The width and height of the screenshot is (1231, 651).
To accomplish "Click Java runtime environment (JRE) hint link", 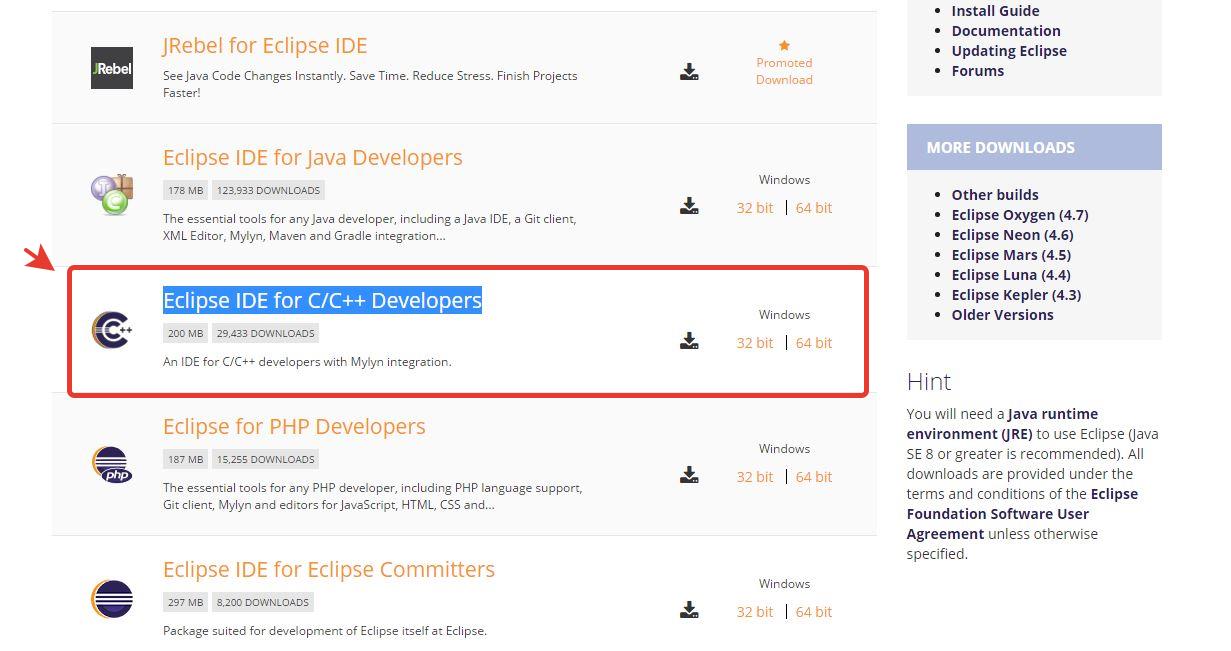I will click(1003, 424).
